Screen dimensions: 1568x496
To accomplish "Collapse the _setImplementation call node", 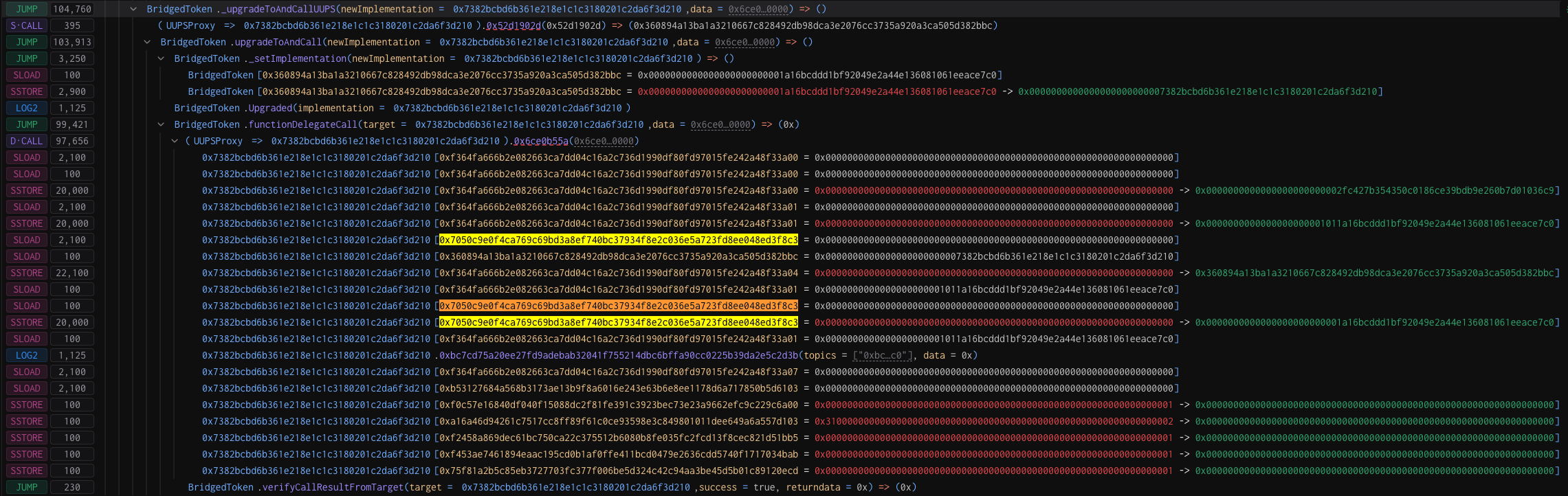I will (x=161, y=58).
